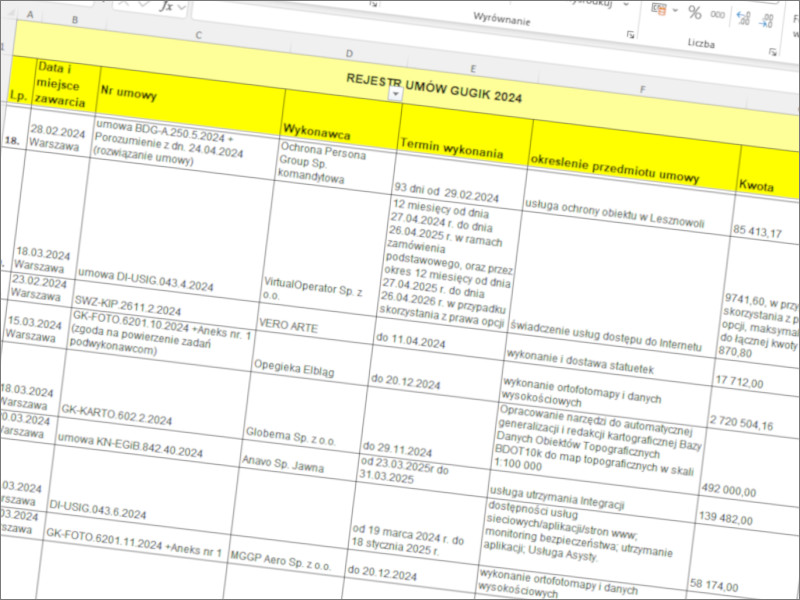800x600 pixels.
Task: Open the Liczba dialog launcher
Action: click(772, 52)
